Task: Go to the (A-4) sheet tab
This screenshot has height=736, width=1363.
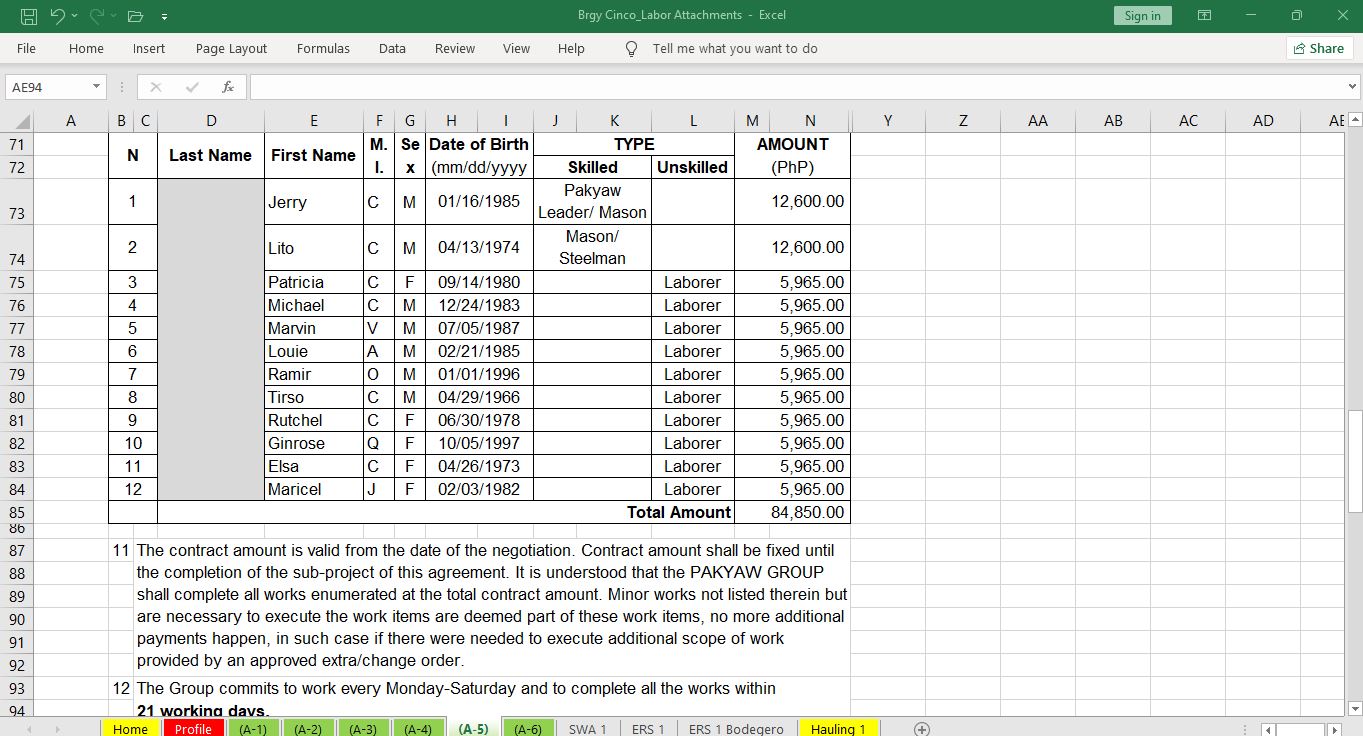Action: [418, 729]
